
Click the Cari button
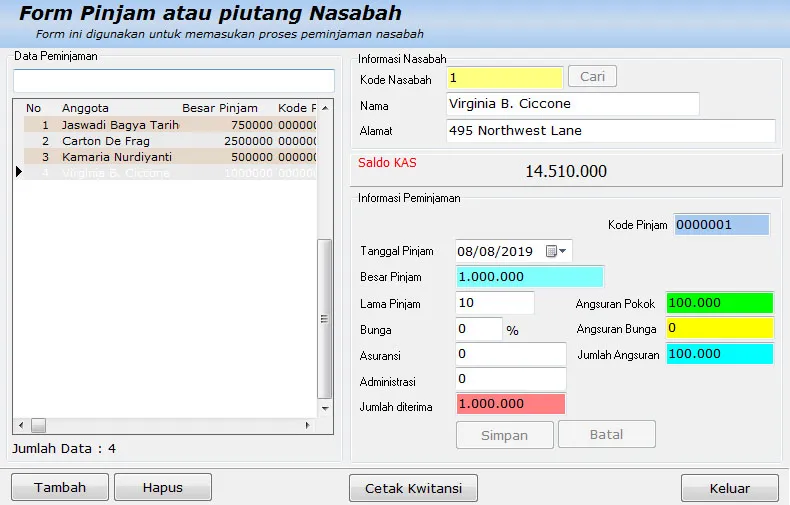point(592,77)
